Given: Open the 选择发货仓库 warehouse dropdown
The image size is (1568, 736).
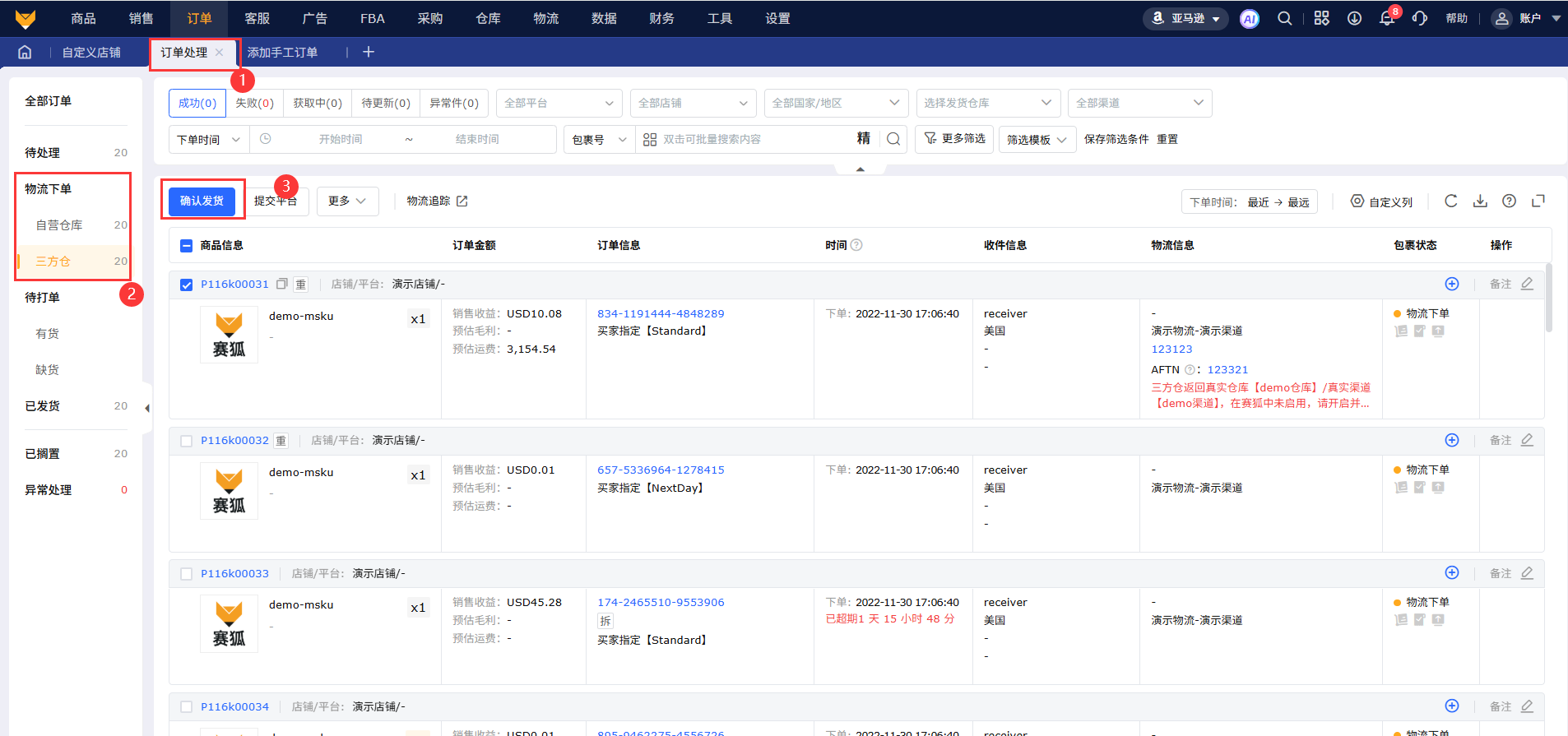Looking at the screenshot, I should (987, 104).
